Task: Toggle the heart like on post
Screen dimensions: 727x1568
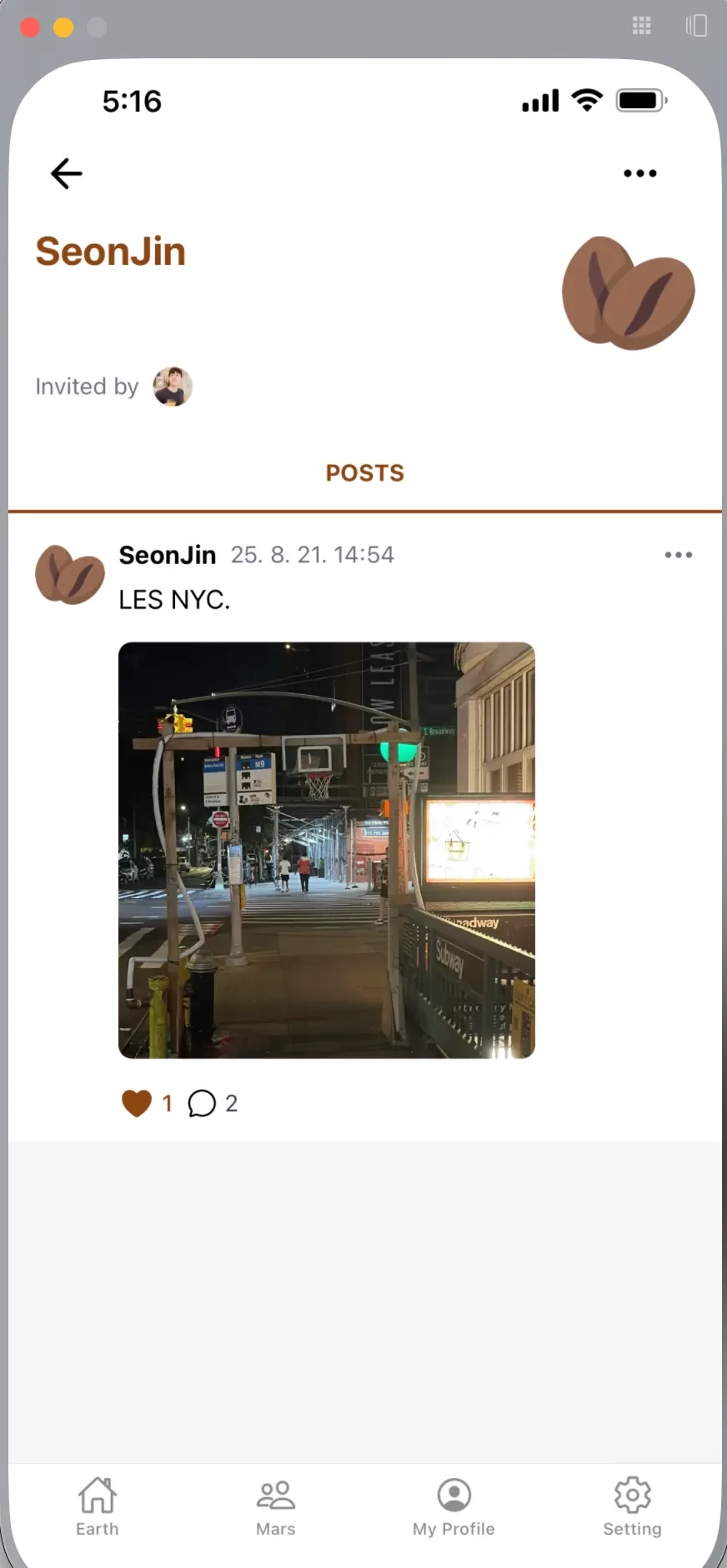Action: [x=137, y=1103]
